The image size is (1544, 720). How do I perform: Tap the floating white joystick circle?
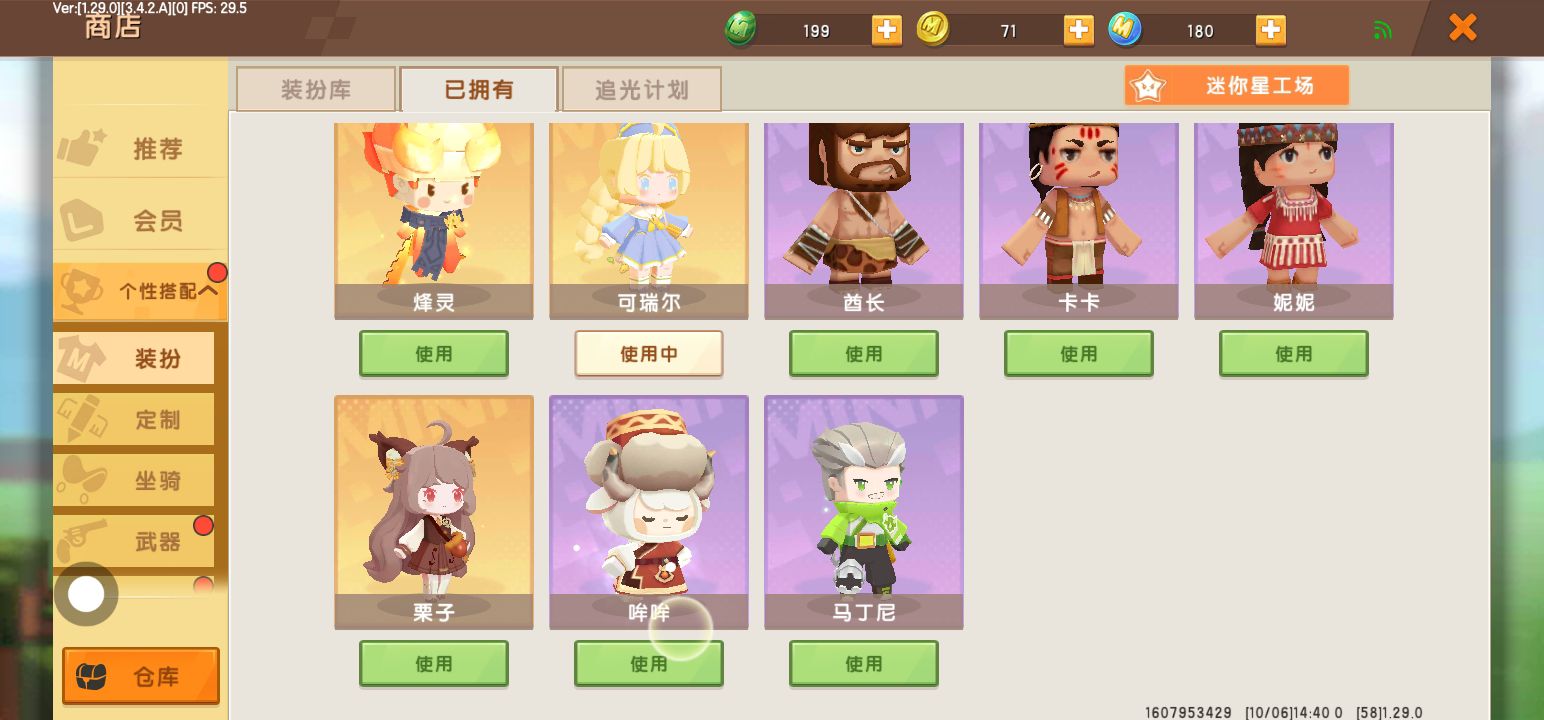click(86, 595)
